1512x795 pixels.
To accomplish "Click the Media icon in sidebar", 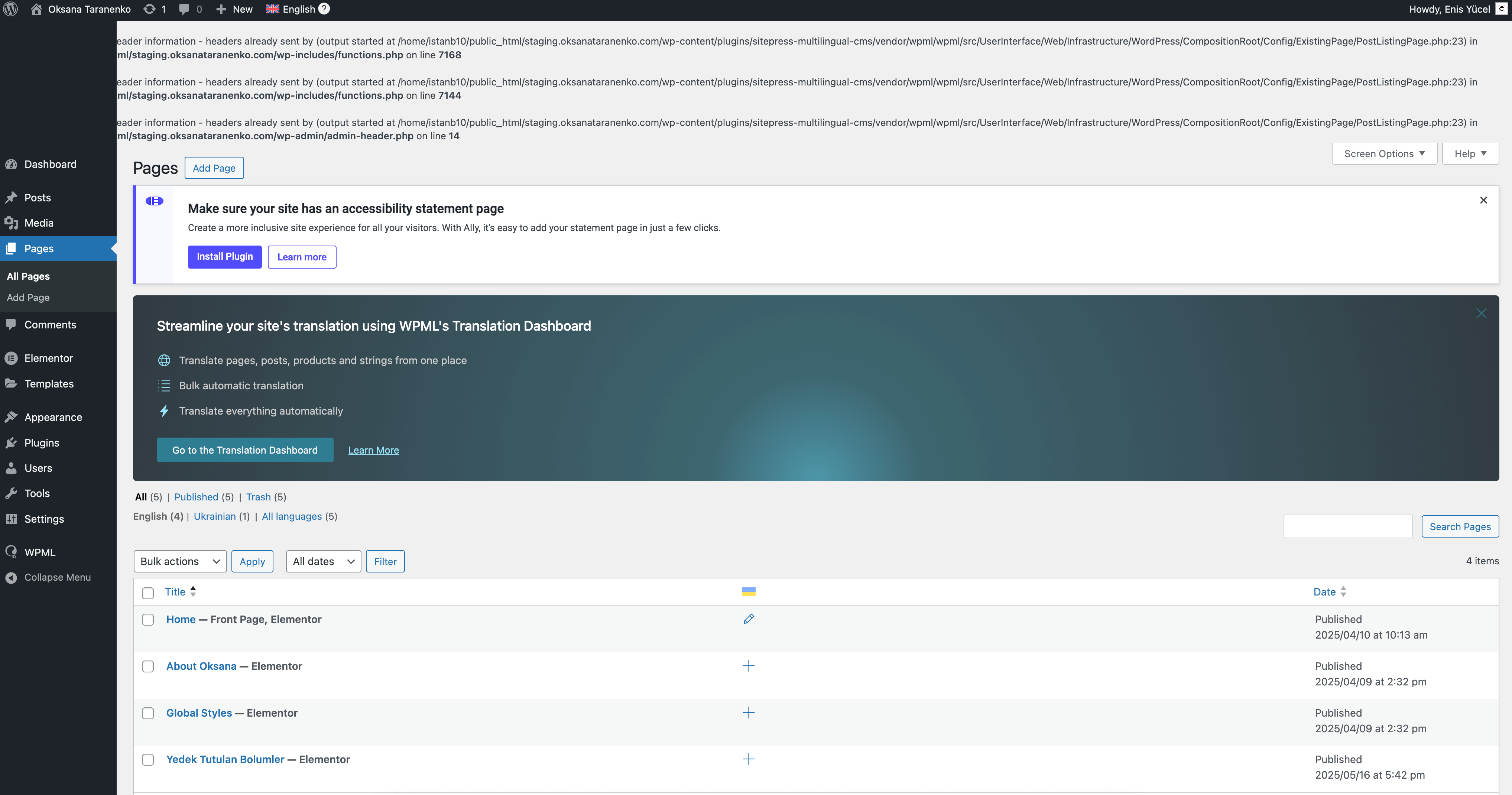I will (x=11, y=223).
